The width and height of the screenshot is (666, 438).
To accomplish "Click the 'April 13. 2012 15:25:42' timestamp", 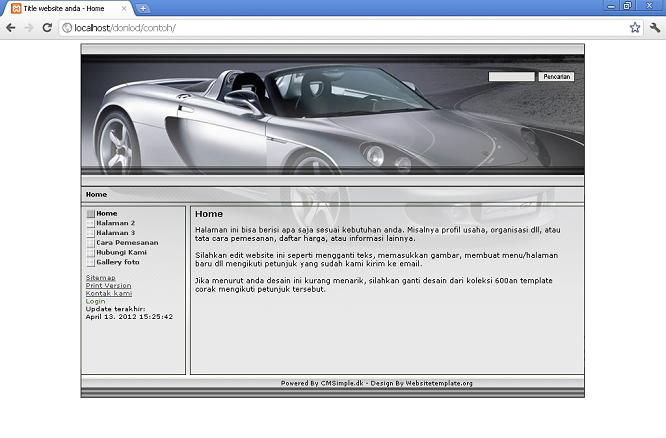I will 129,317.
